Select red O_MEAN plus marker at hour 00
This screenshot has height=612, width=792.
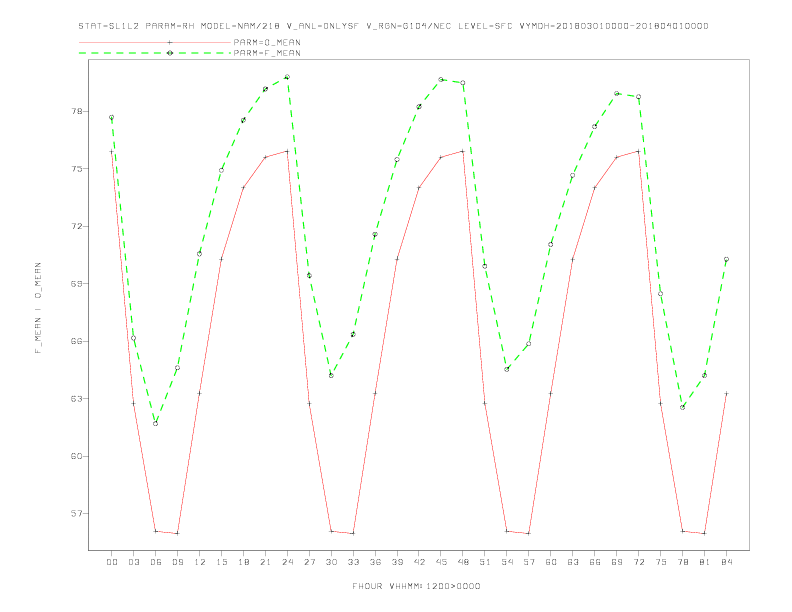(x=112, y=151)
